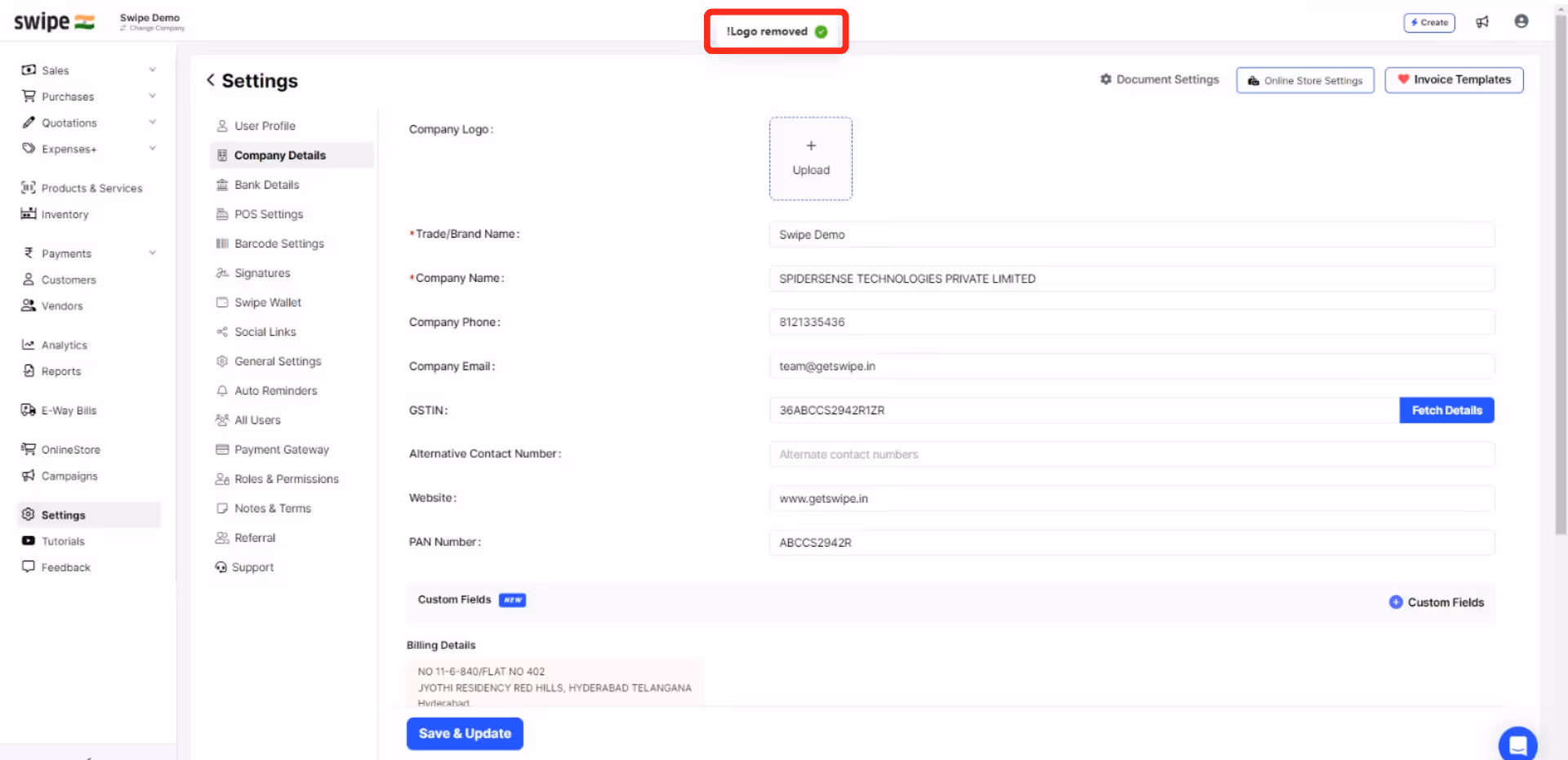This screenshot has height=760, width=1568.
Task: Click the Quotations pencil icon
Action: pyautogui.click(x=29, y=123)
